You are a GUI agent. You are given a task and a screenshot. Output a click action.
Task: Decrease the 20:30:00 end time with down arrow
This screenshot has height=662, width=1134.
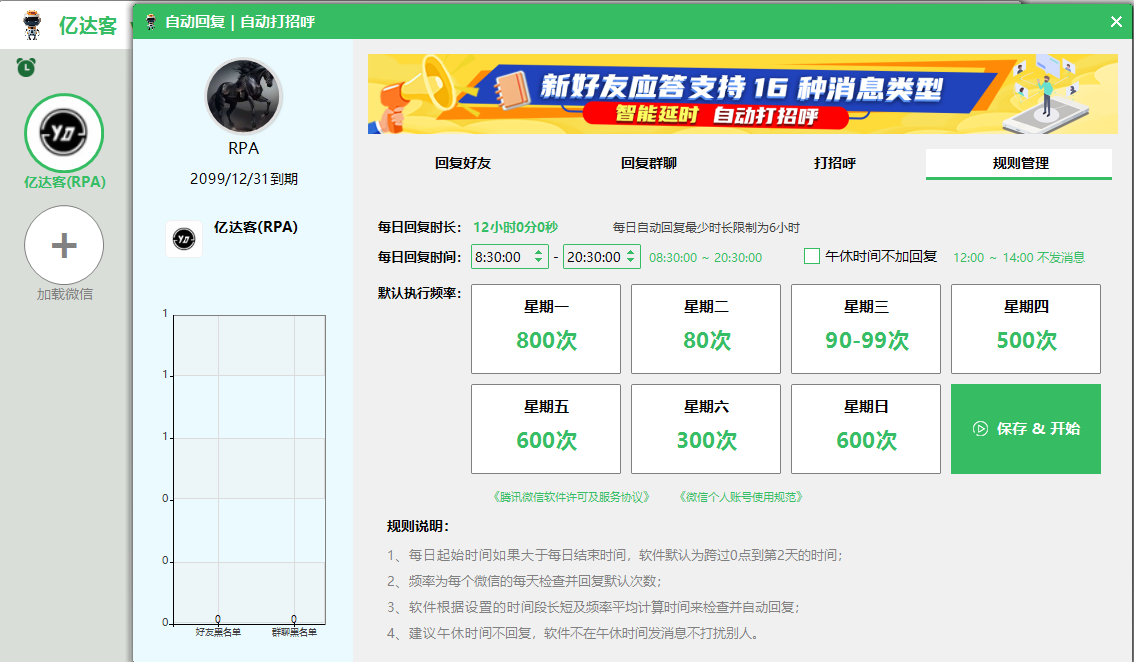pos(631,262)
